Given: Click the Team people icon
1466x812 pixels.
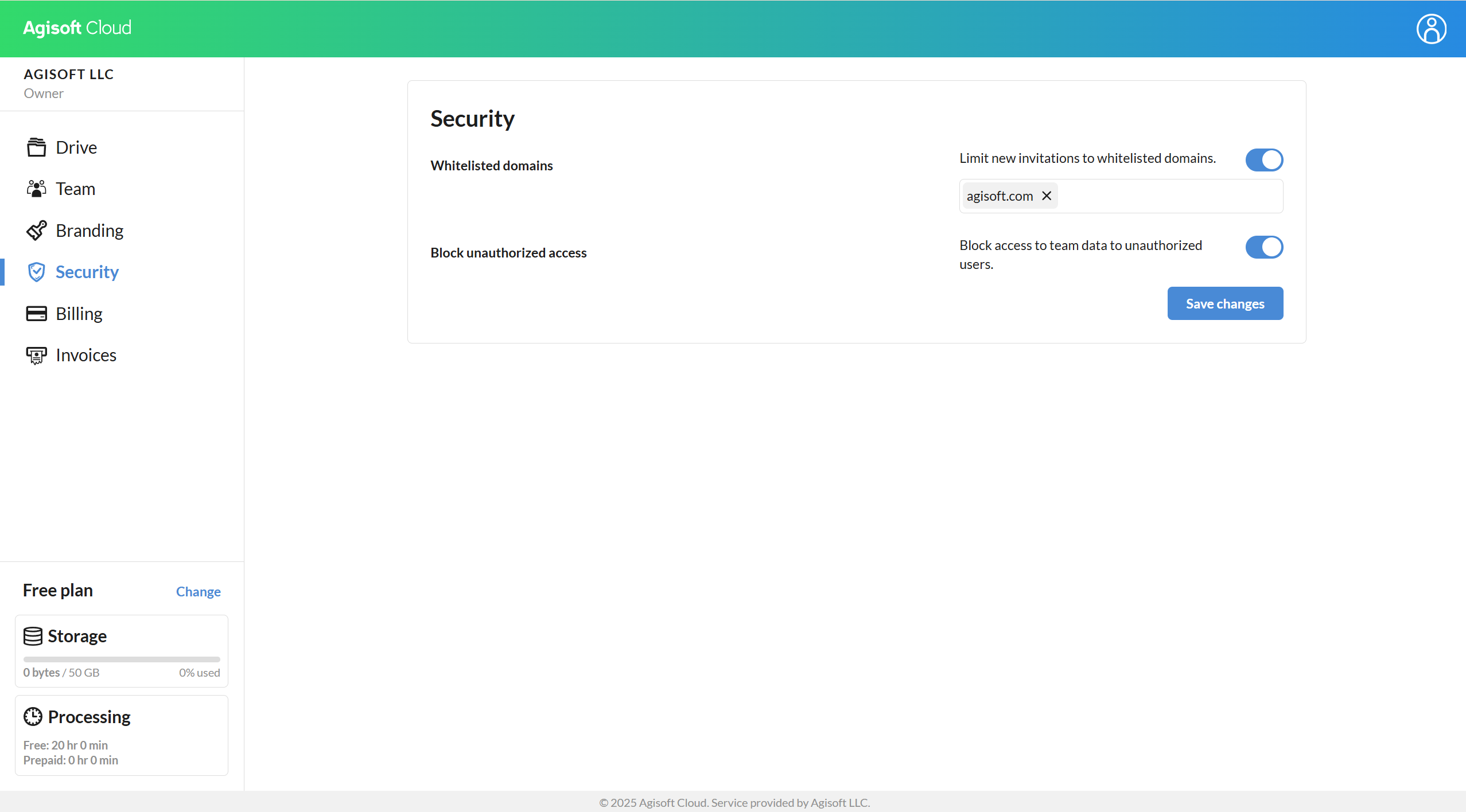Looking at the screenshot, I should tap(36, 189).
